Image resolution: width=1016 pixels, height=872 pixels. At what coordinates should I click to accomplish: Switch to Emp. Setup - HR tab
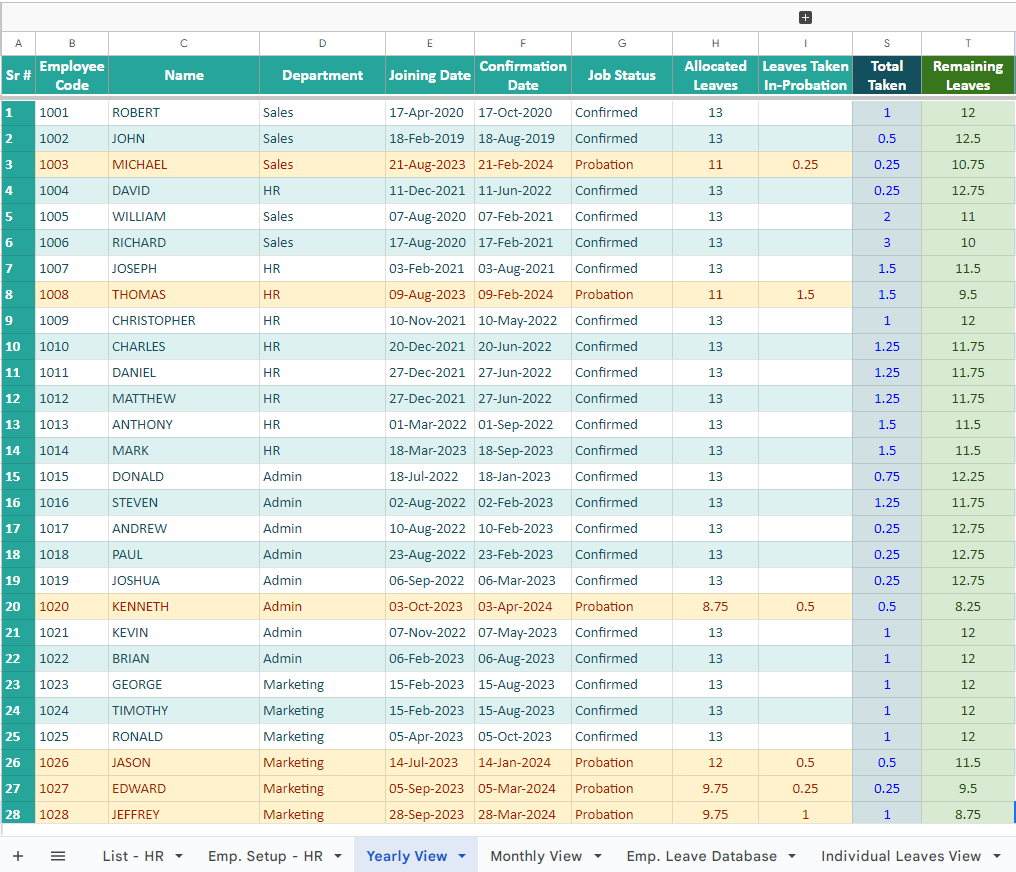coord(265,856)
